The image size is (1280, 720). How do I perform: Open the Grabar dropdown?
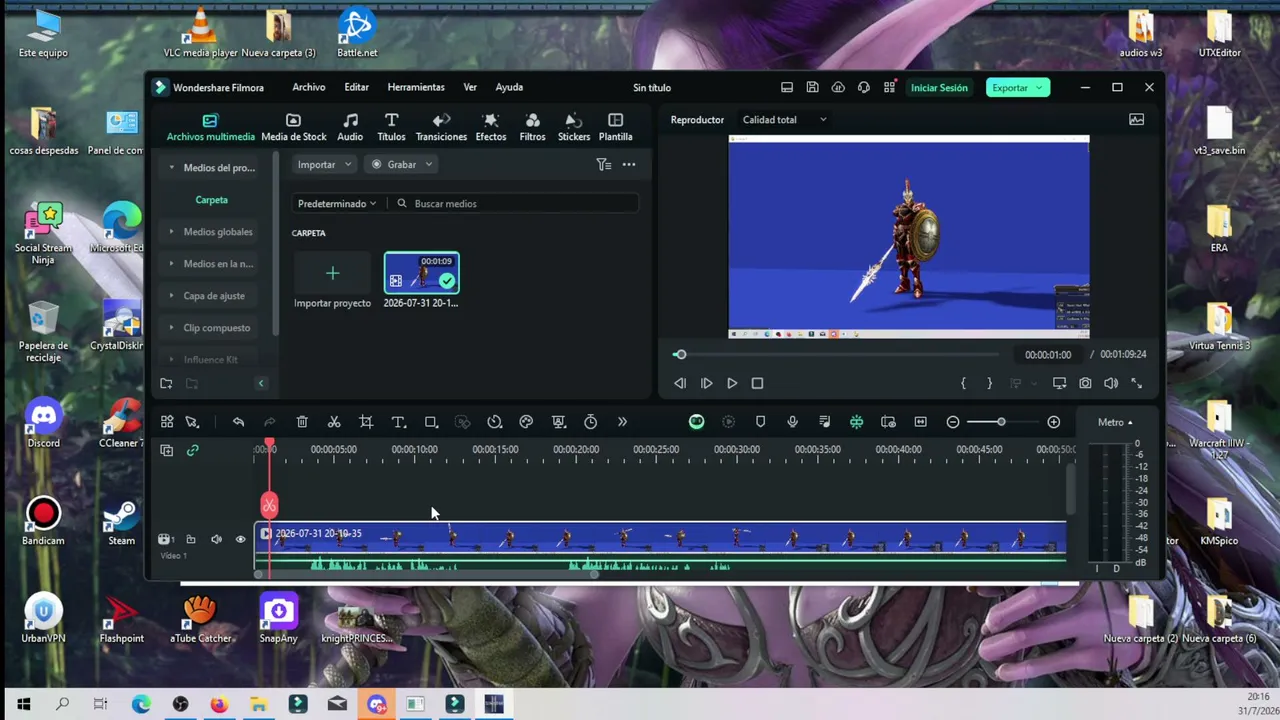tap(402, 164)
